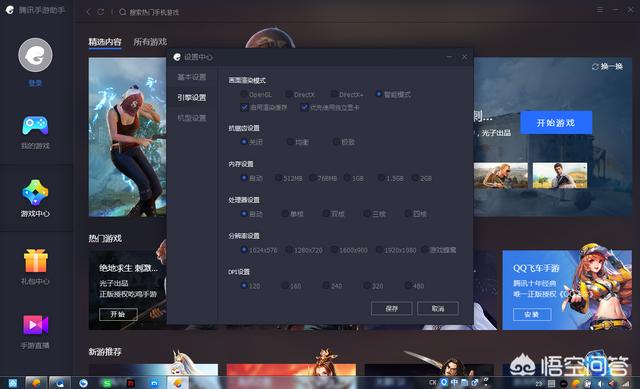Image resolution: width=640 pixels, height=389 pixels.
Task: Choose the last resolution option after 1920x1080
Action: tap(424, 249)
